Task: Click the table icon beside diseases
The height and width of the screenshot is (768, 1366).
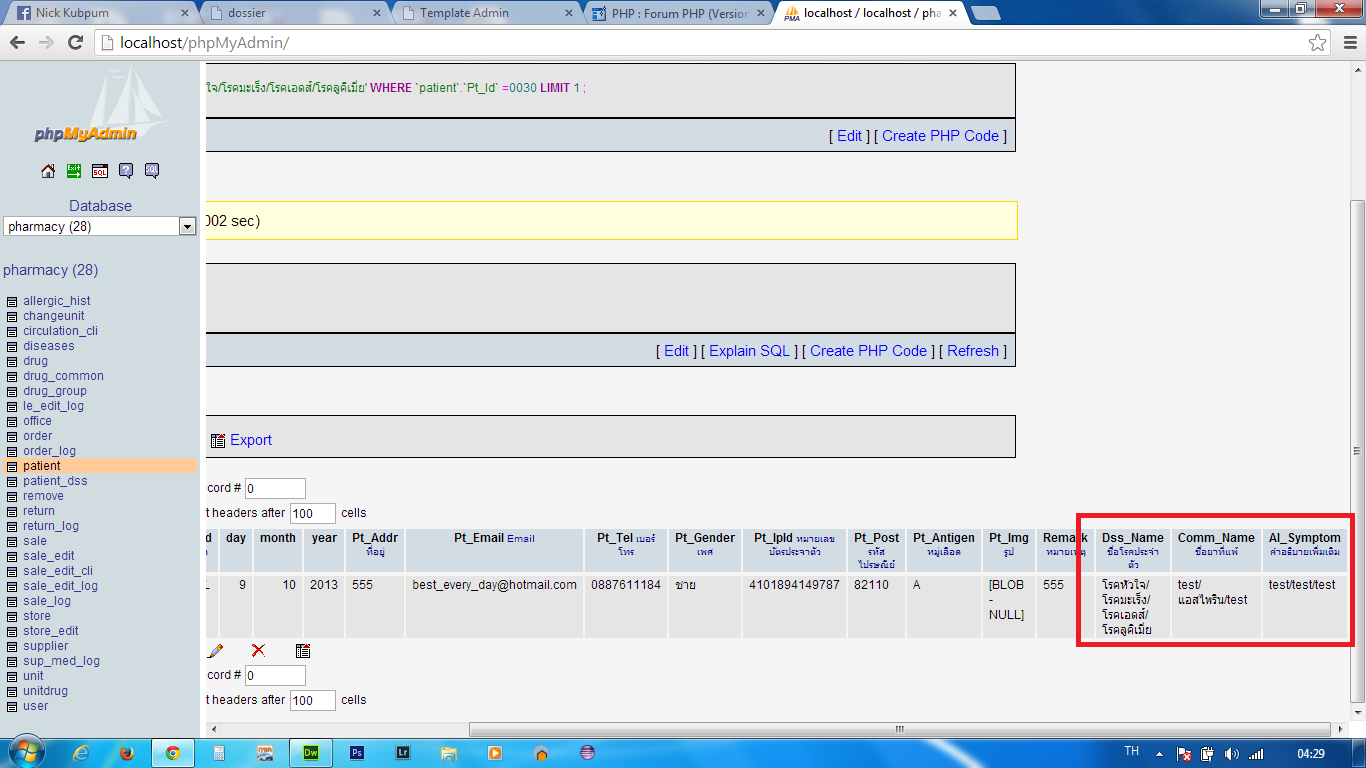Action: click(x=12, y=346)
